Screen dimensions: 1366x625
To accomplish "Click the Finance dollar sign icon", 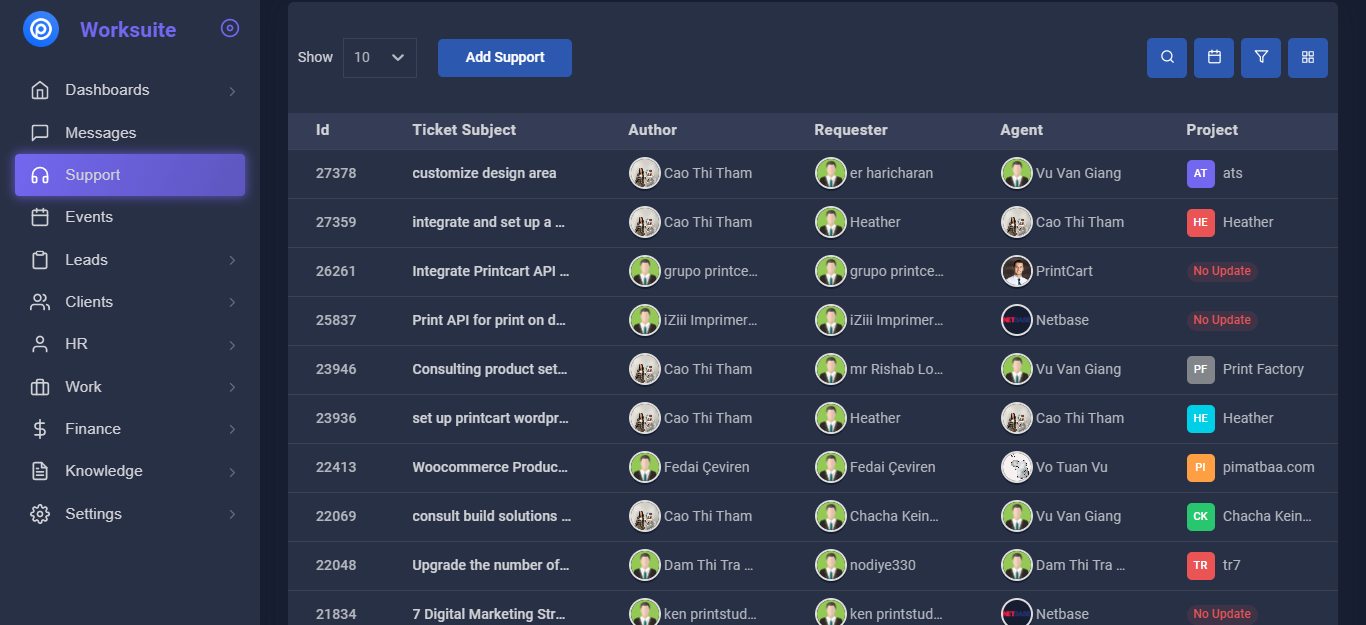I will click(40, 429).
